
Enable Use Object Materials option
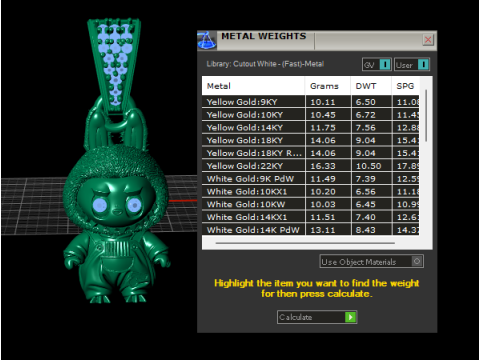tap(371, 261)
